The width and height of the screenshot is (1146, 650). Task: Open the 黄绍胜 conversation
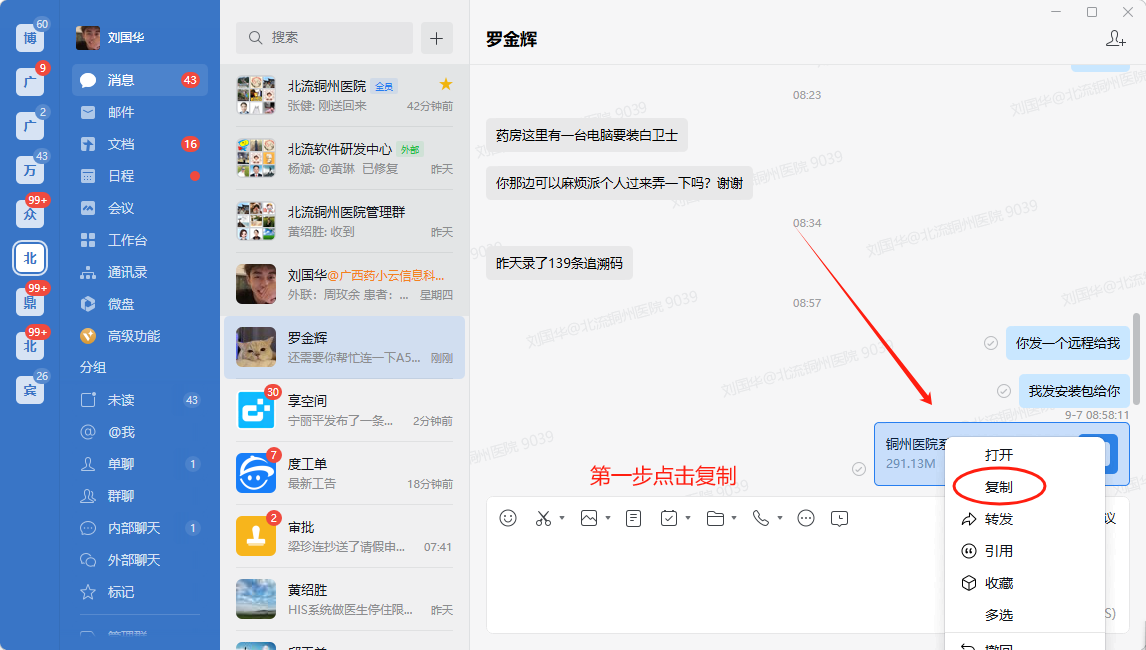pyautogui.click(x=344, y=600)
